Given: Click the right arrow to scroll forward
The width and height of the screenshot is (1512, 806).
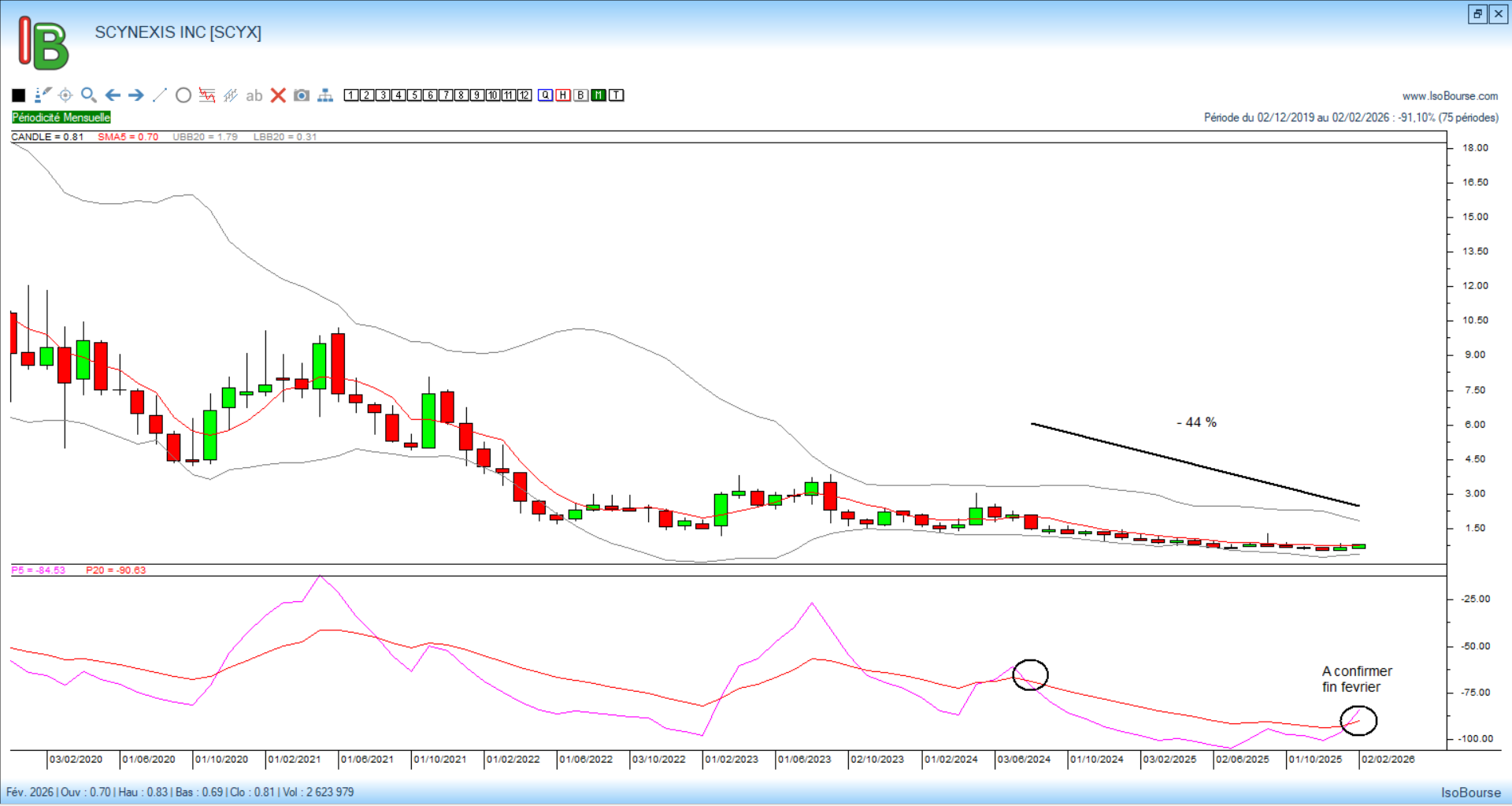Looking at the screenshot, I should tap(136, 95).
